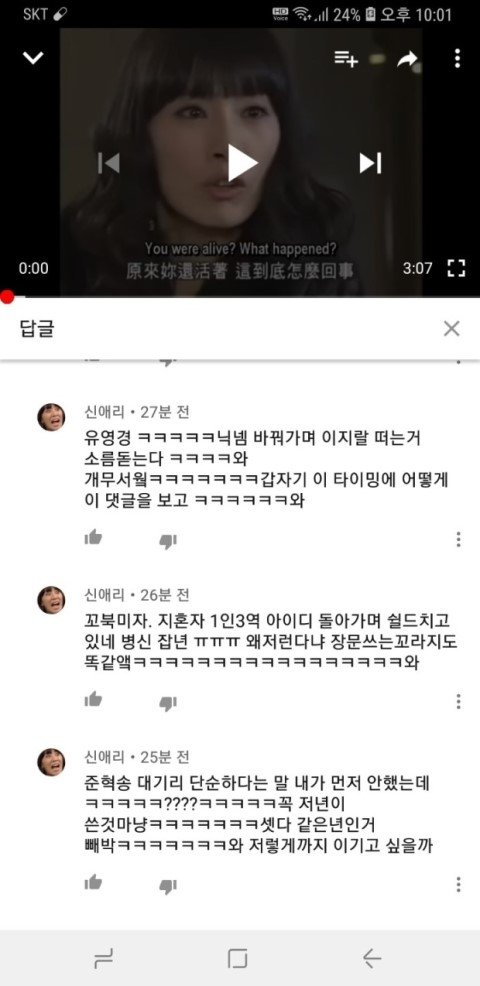Like the comment posted 25분 전
Screen dimensions: 480x986
(x=93, y=882)
